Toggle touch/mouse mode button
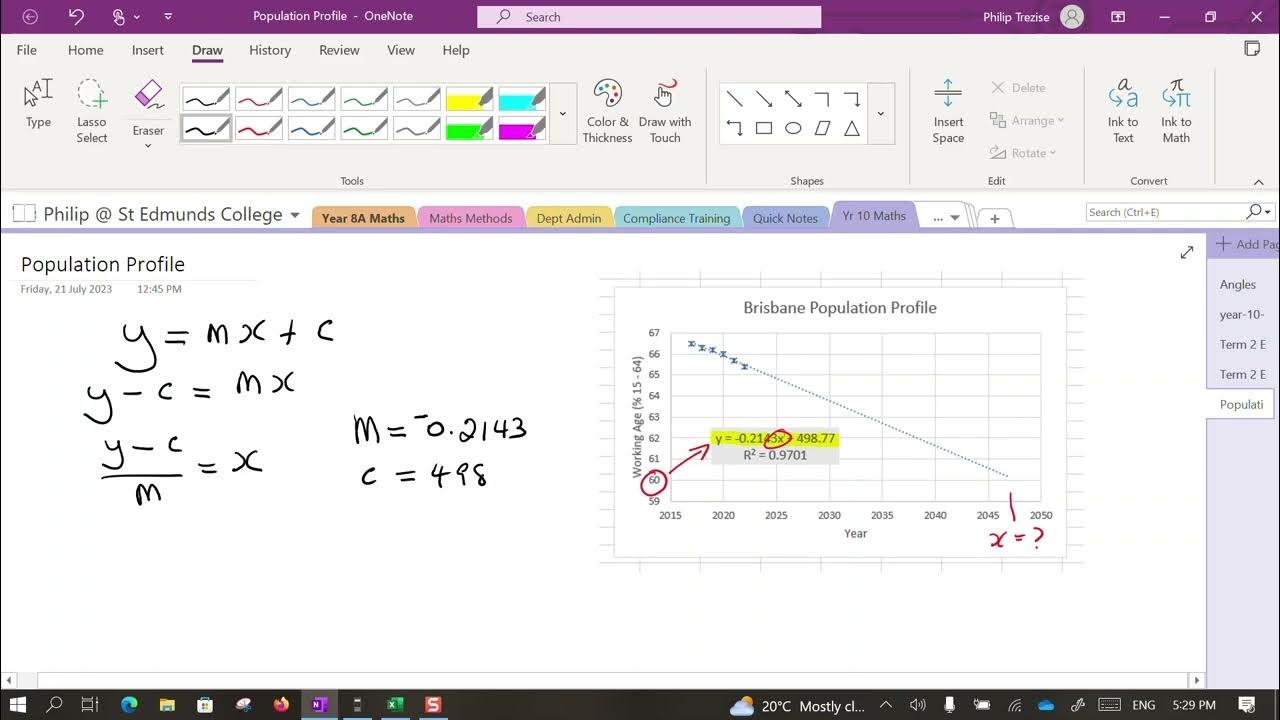Image resolution: width=1280 pixels, height=720 pixels. [120, 16]
